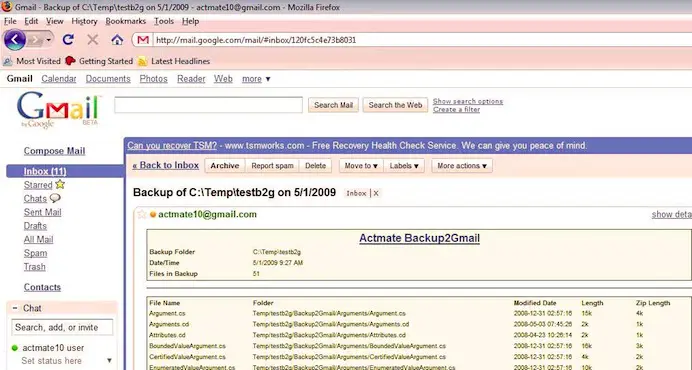
Task: Click the Report spam button
Action: [272, 166]
